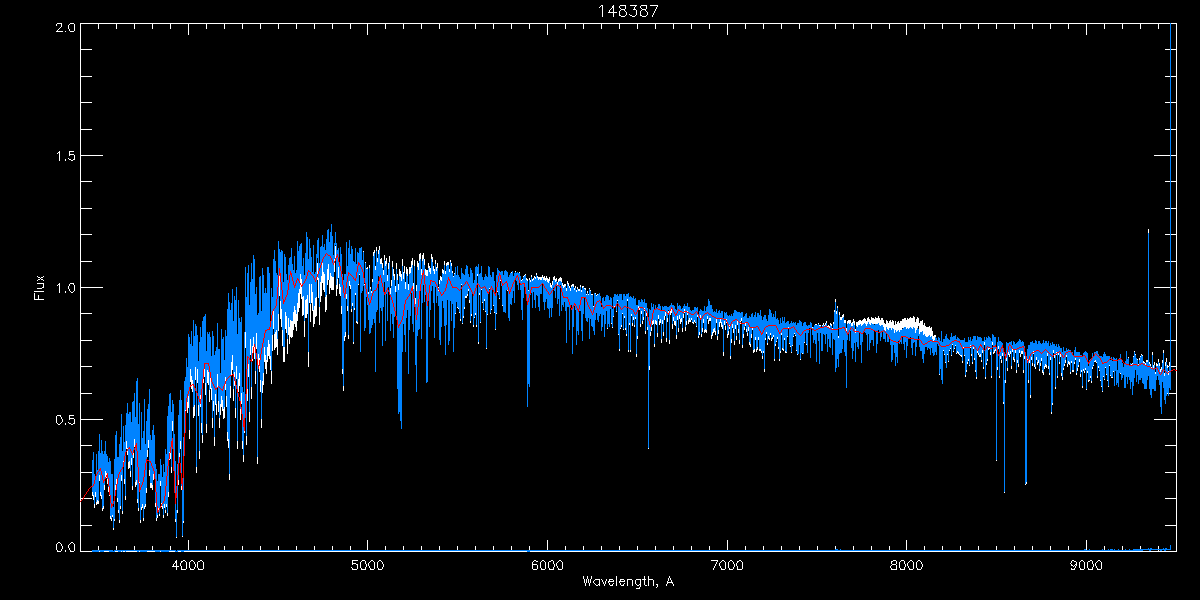
Task: Click the 7000 x-axis tick label
Action: [x=727, y=563]
